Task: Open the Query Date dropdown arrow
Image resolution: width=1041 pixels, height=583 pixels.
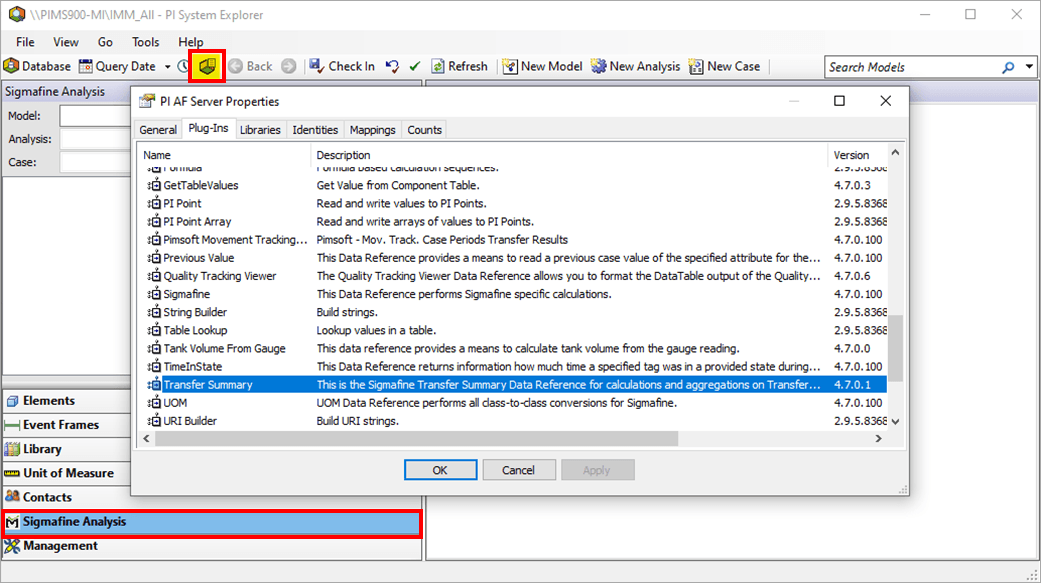Action: click(x=167, y=67)
